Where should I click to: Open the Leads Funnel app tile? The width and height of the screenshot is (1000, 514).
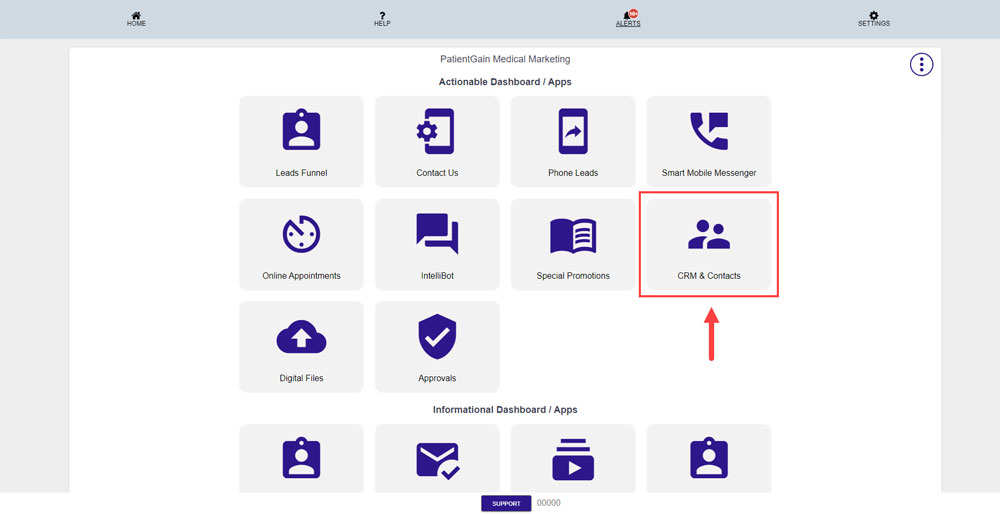click(x=301, y=142)
